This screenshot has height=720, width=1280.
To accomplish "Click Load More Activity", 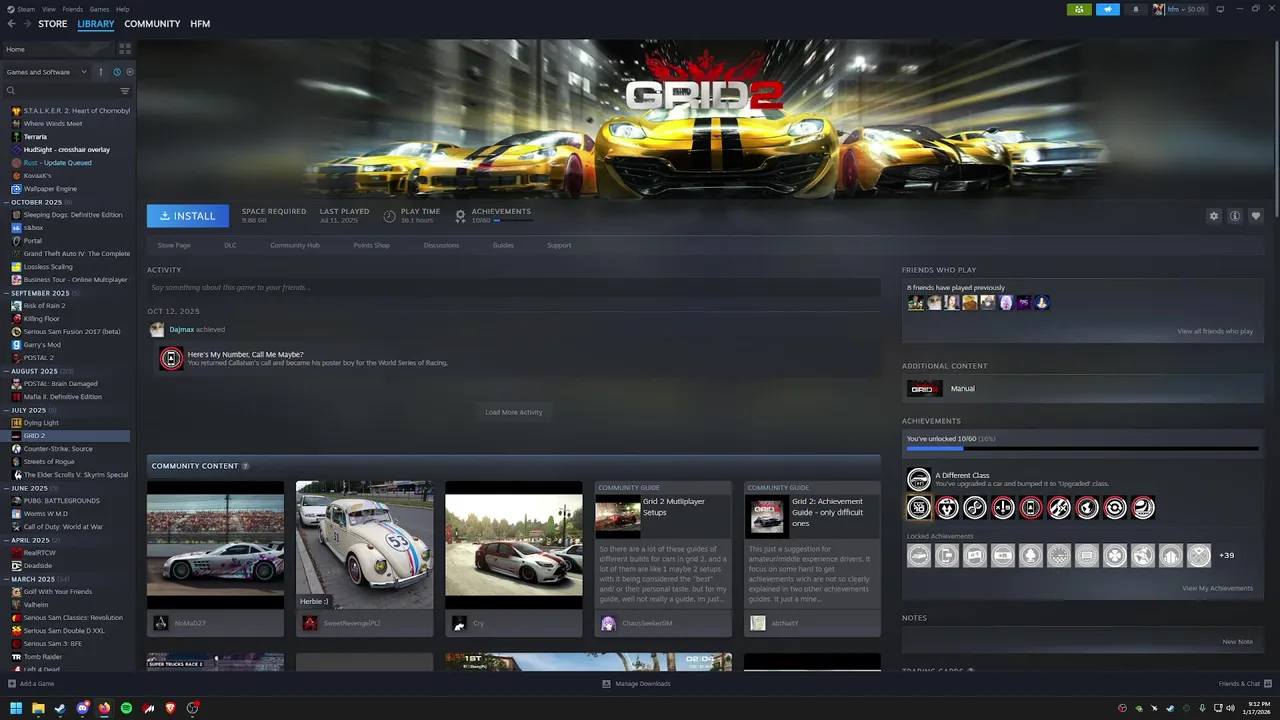I will tap(514, 412).
